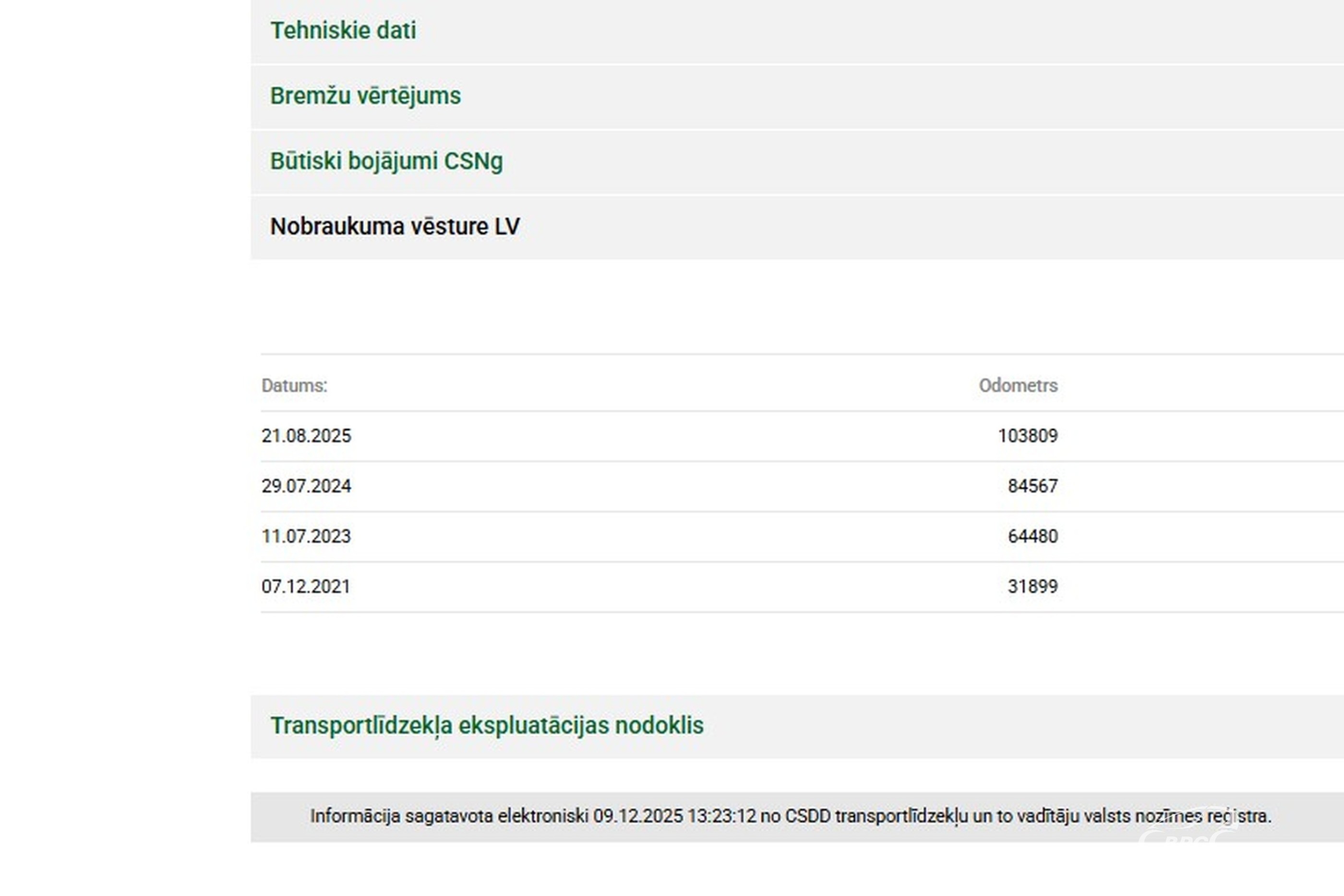
Task: Click the 64480 odometer reading
Action: click(x=1032, y=537)
